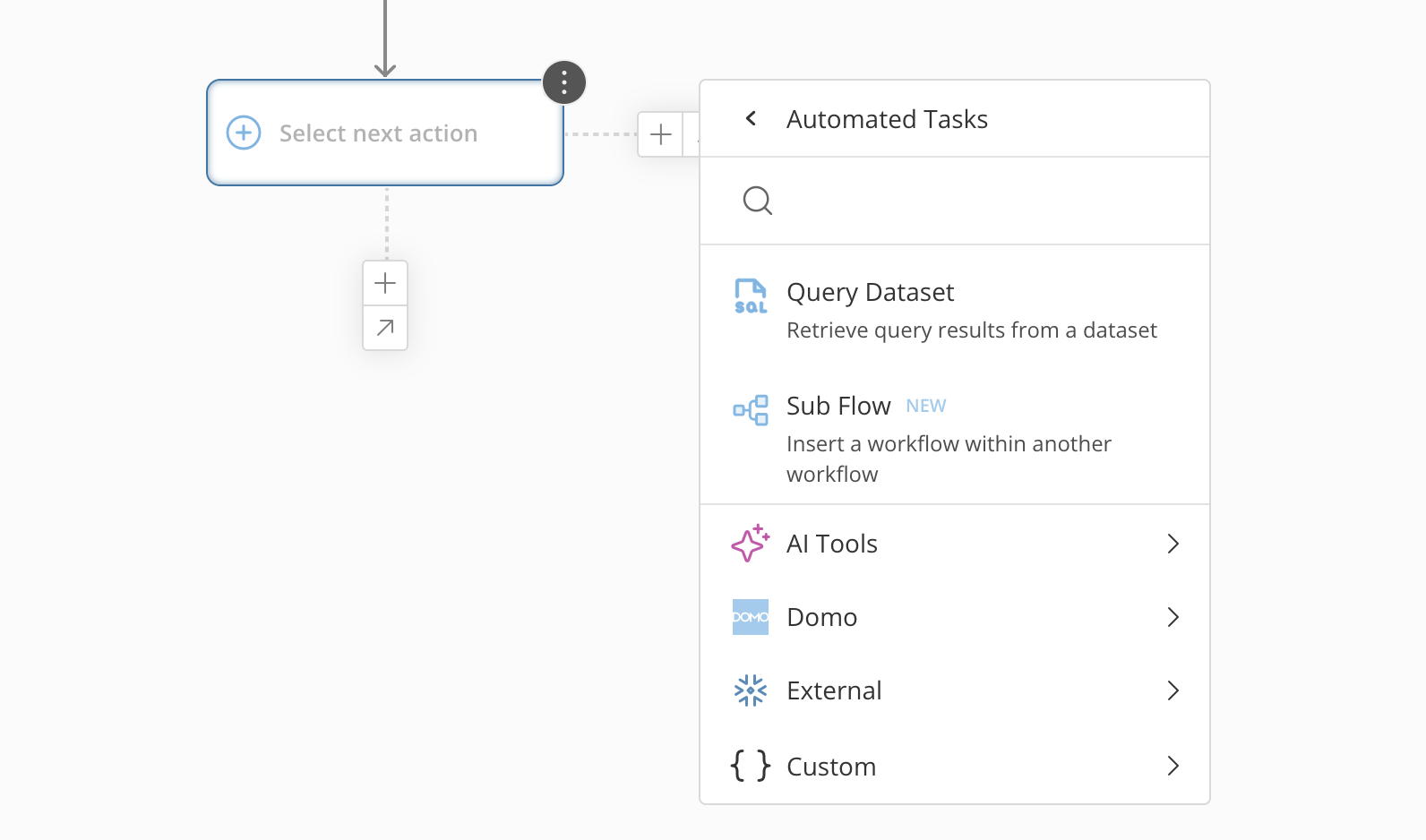Viewport: 1426px width, 840px height.
Task: Click the Sub Flow workflow icon
Action: click(751, 410)
